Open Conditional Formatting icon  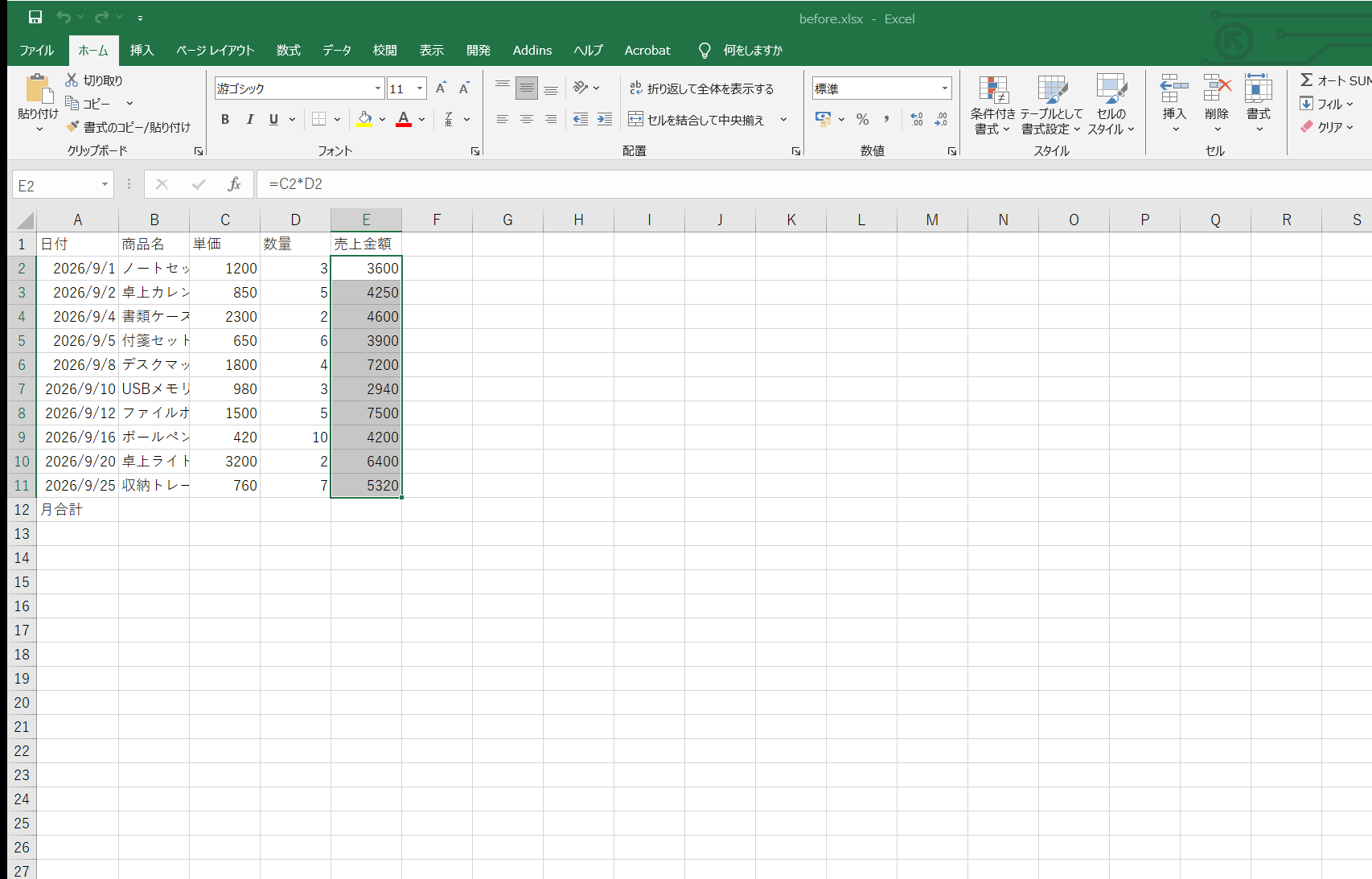pos(993,89)
